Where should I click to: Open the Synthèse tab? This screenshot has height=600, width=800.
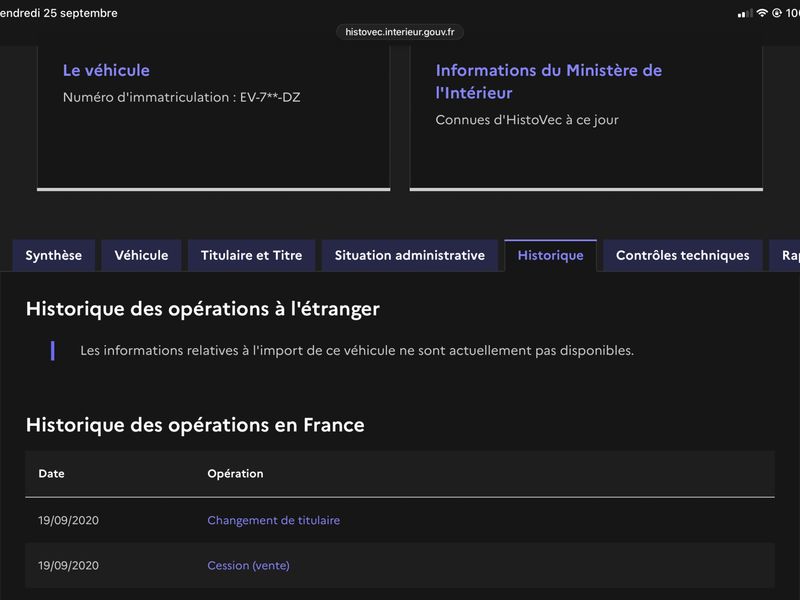[x=54, y=255]
